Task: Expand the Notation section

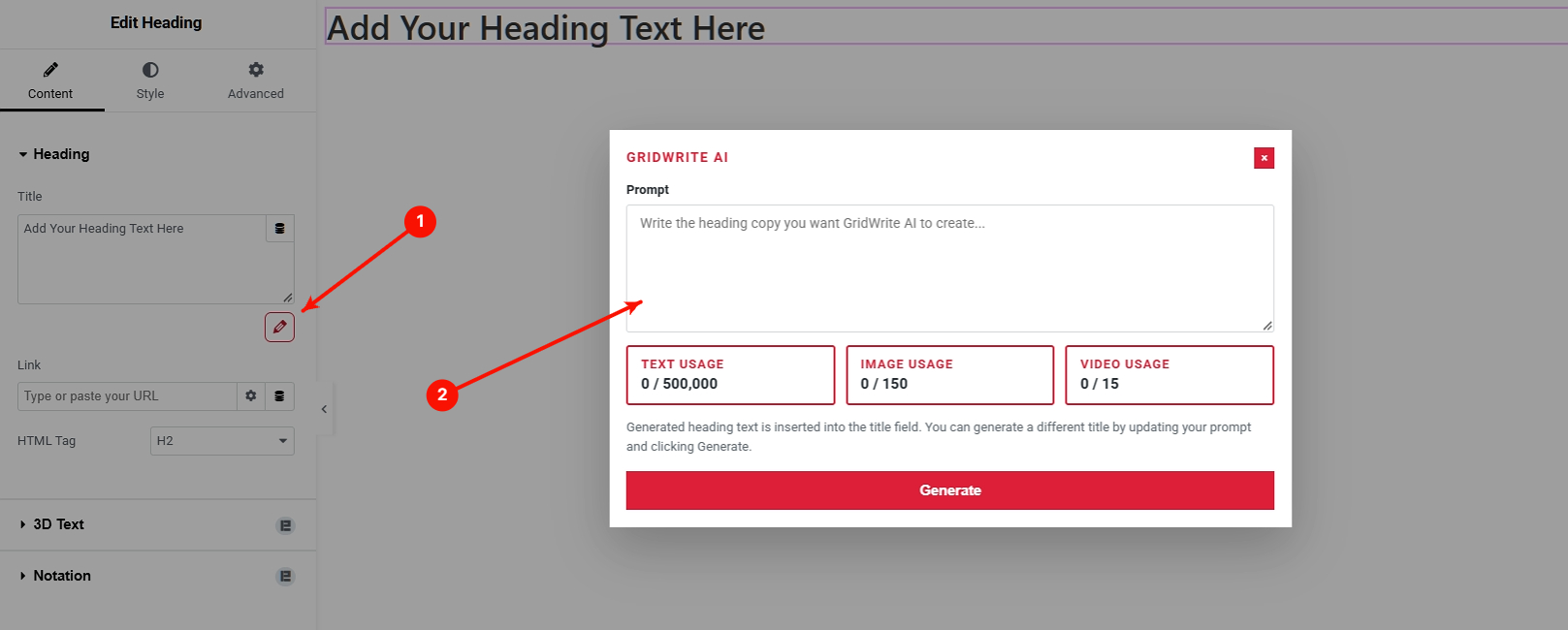Action: click(x=62, y=576)
